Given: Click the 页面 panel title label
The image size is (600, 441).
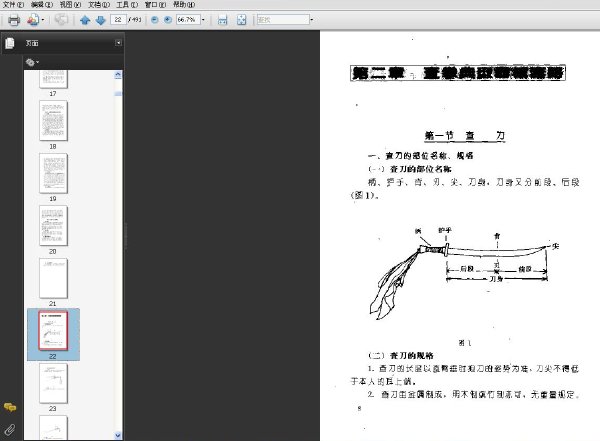Looking at the screenshot, I should click(32, 43).
